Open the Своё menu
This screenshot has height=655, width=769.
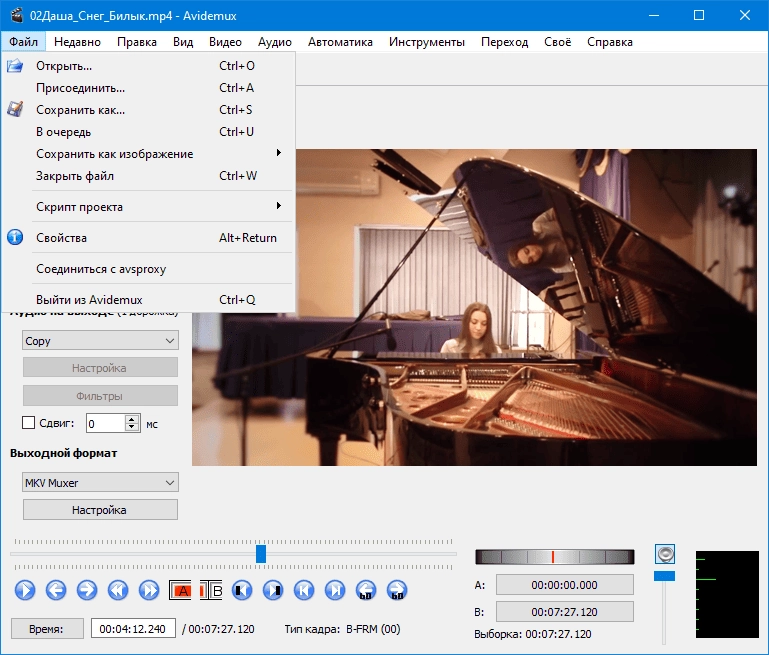click(558, 42)
